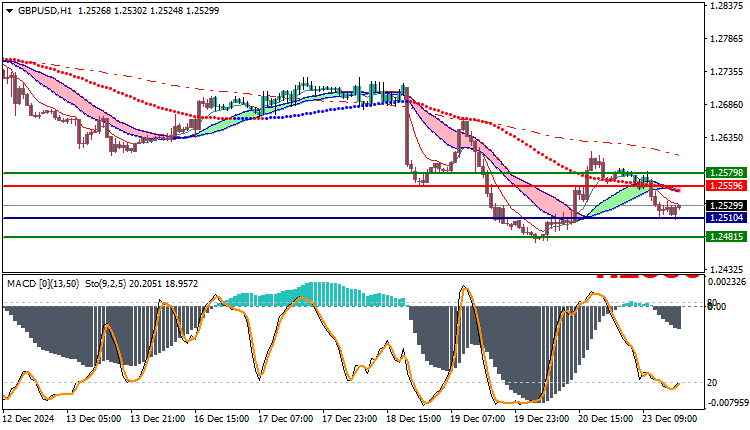This screenshot has height=430, width=750.
Task: Click the -0.007959 indicator scale value
Action: tap(727, 403)
